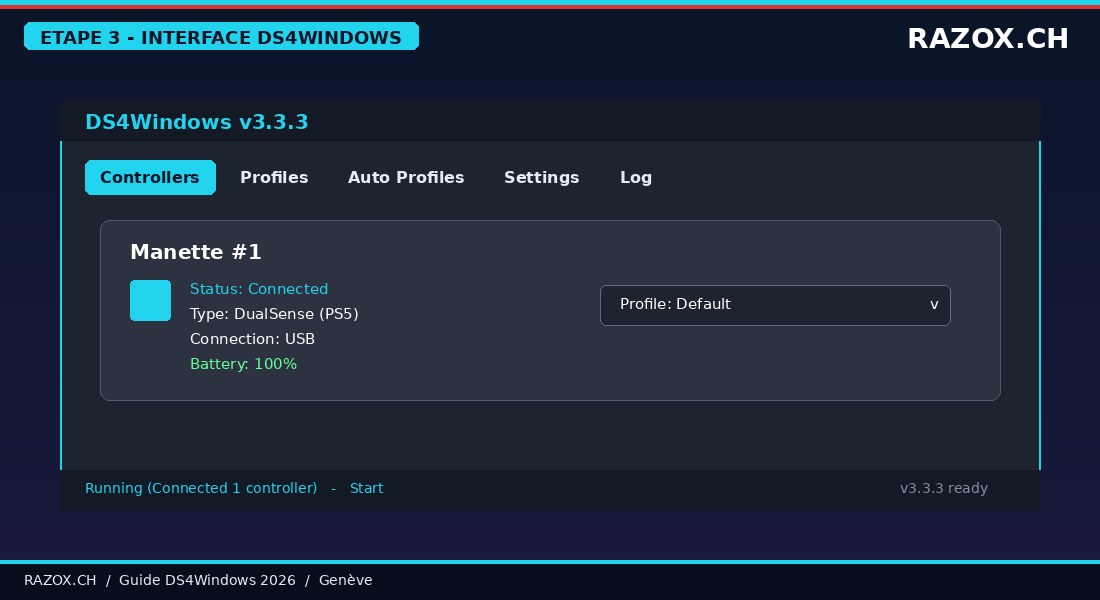Expand the Profile: Default dropdown
The width and height of the screenshot is (1100, 600).
click(x=775, y=305)
